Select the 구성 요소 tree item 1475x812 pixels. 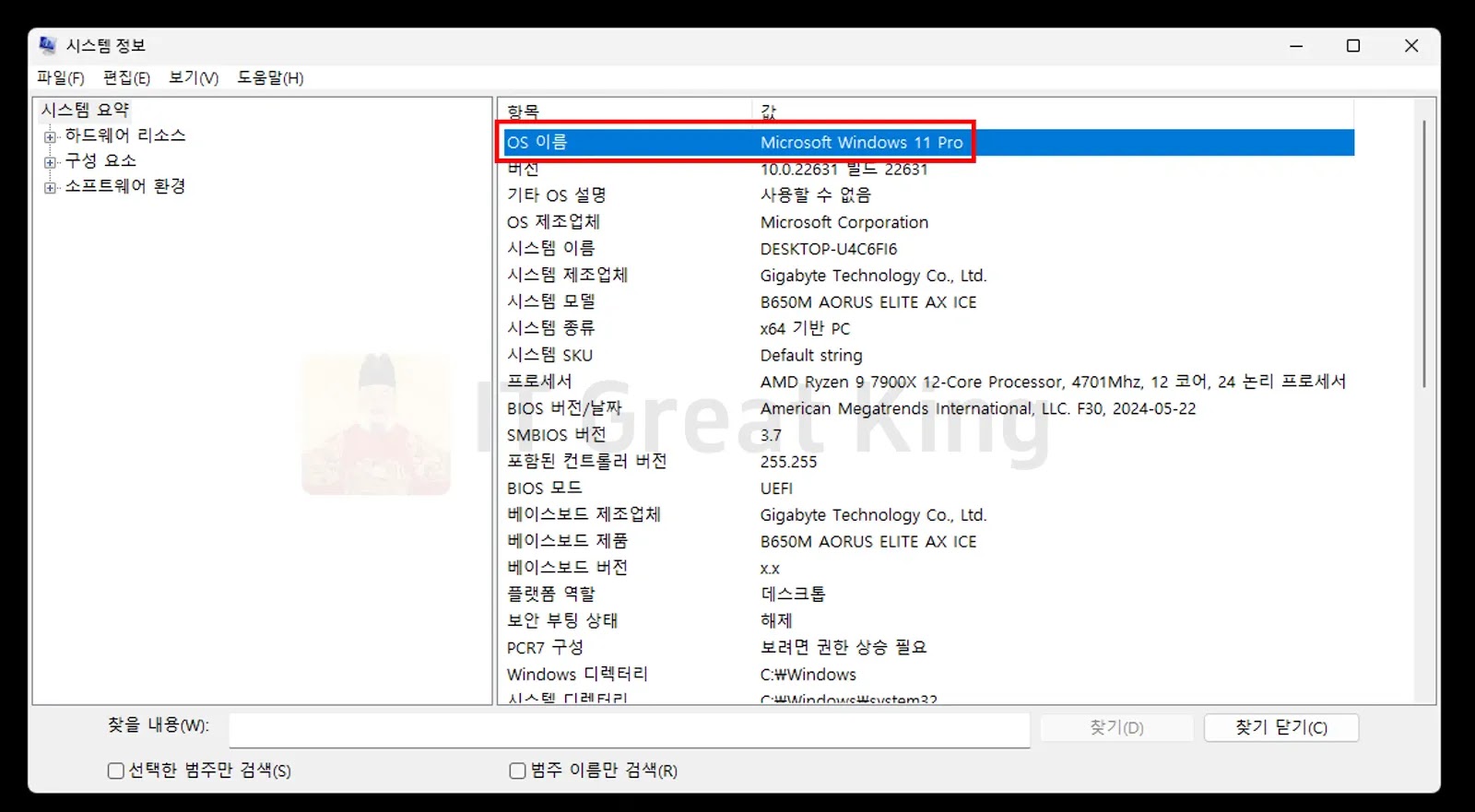(x=100, y=160)
